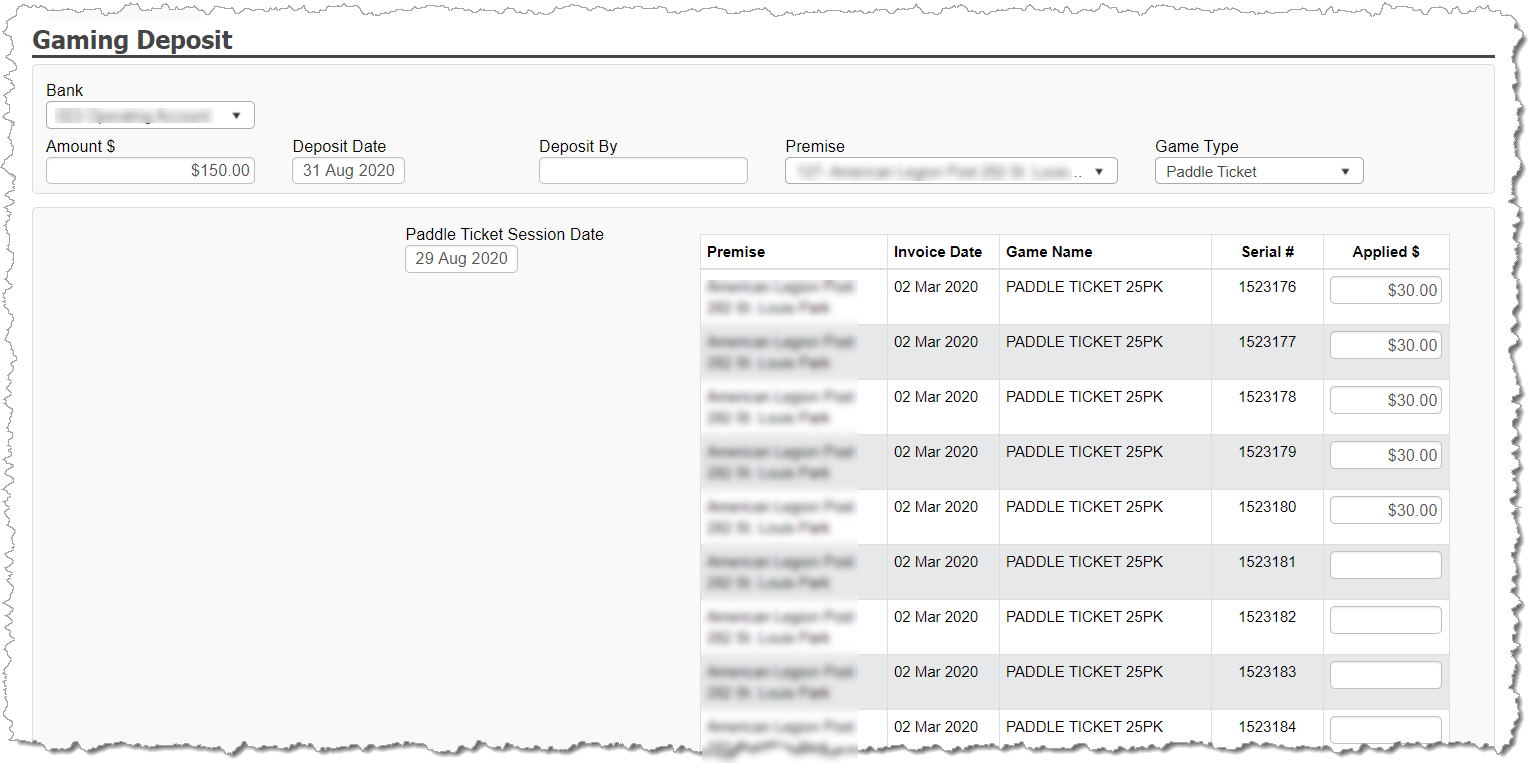This screenshot has width=1536, height=767.
Task: Click the empty Applied box for serial 1523181
Action: 1386,564
